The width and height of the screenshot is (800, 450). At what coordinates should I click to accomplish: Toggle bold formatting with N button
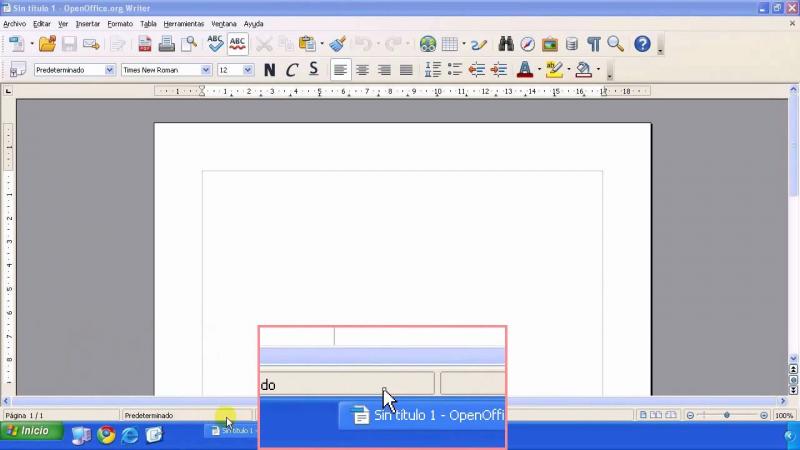(270, 70)
